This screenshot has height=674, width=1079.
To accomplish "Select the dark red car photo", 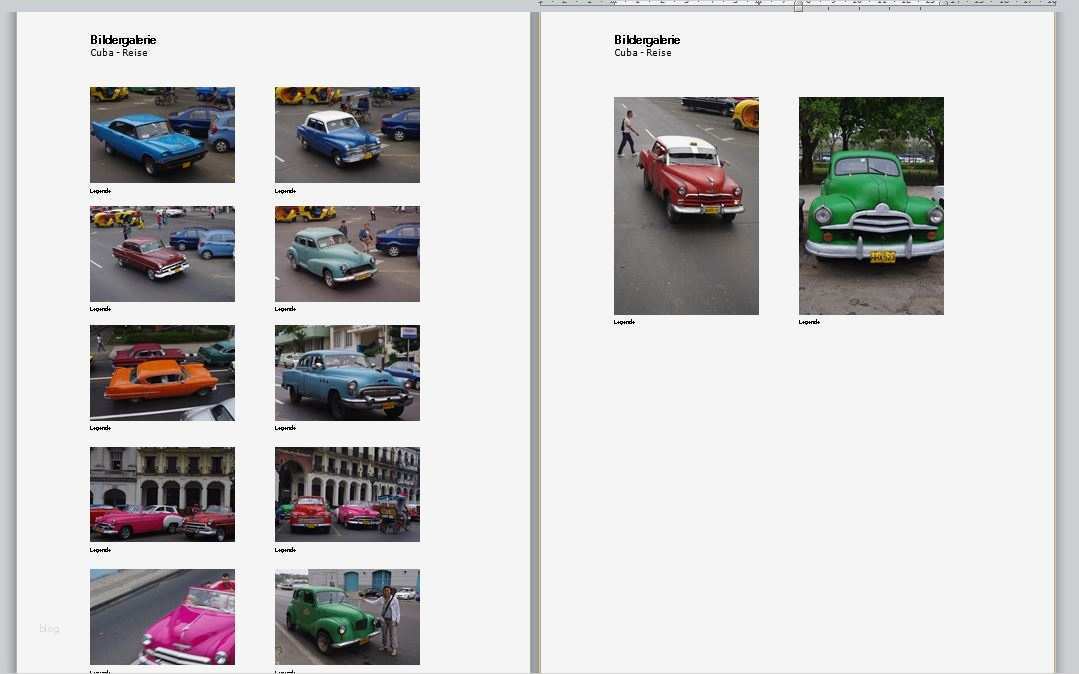I will click(x=162, y=254).
